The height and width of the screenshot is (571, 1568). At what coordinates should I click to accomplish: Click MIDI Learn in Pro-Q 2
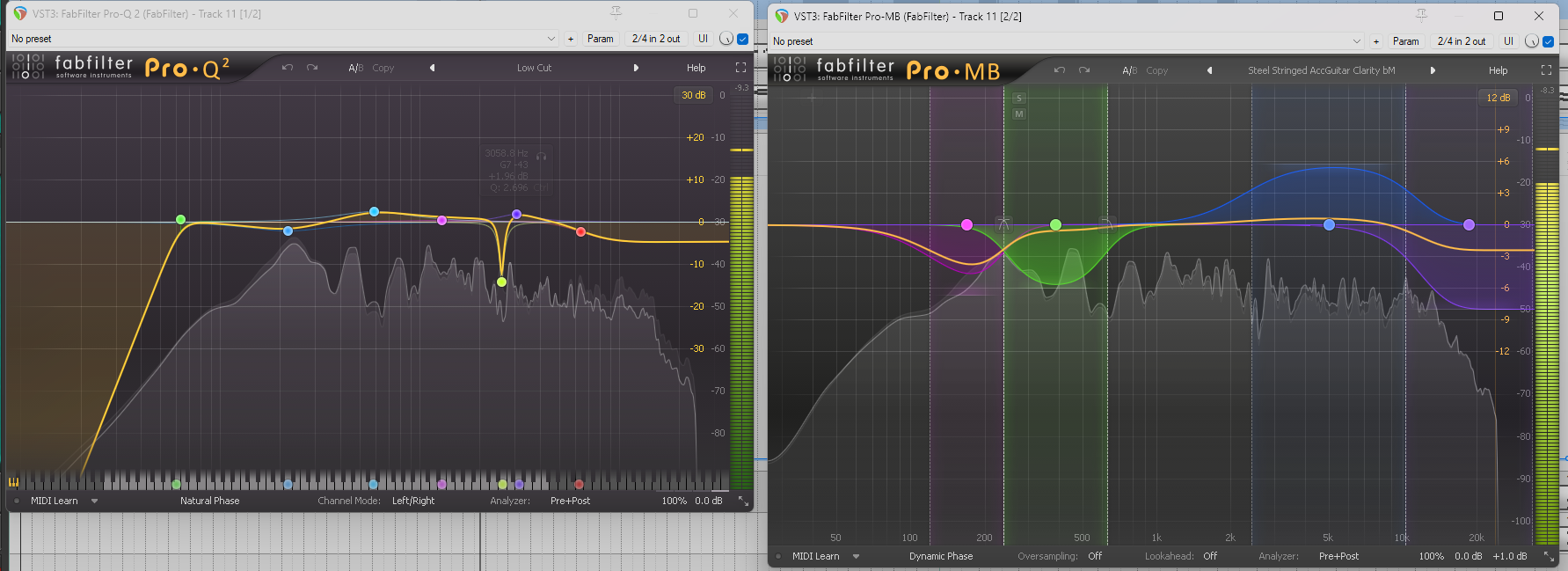click(55, 501)
